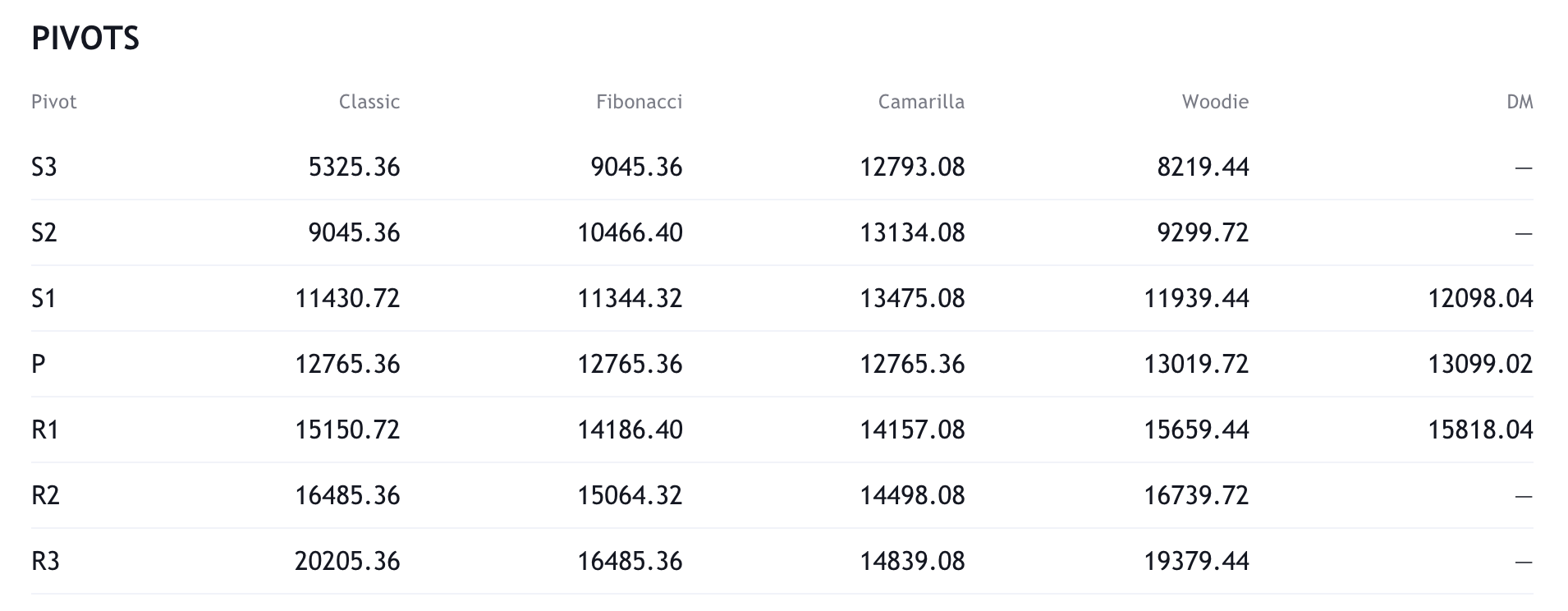Viewport: 1568px width, 611px height.
Task: Select the S1 row label
Action: 44,299
